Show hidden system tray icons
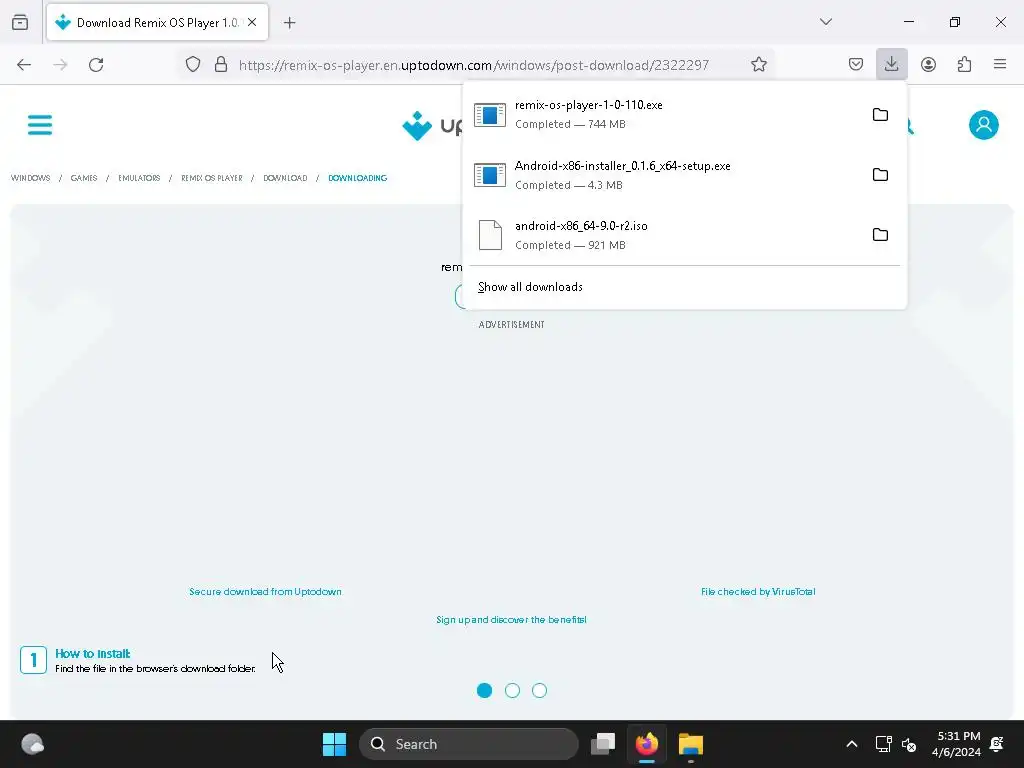 pos(852,744)
